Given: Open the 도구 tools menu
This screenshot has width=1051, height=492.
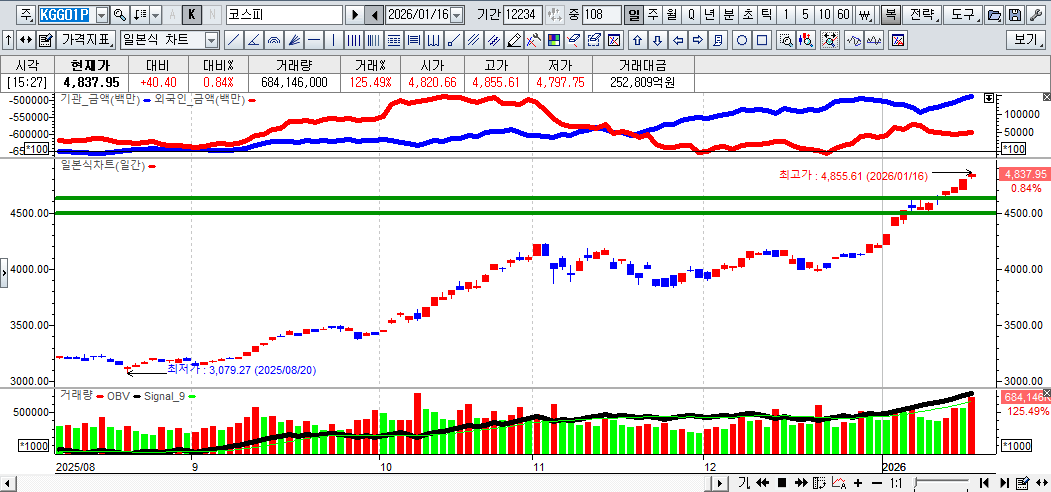Looking at the screenshot, I should click(x=963, y=15).
